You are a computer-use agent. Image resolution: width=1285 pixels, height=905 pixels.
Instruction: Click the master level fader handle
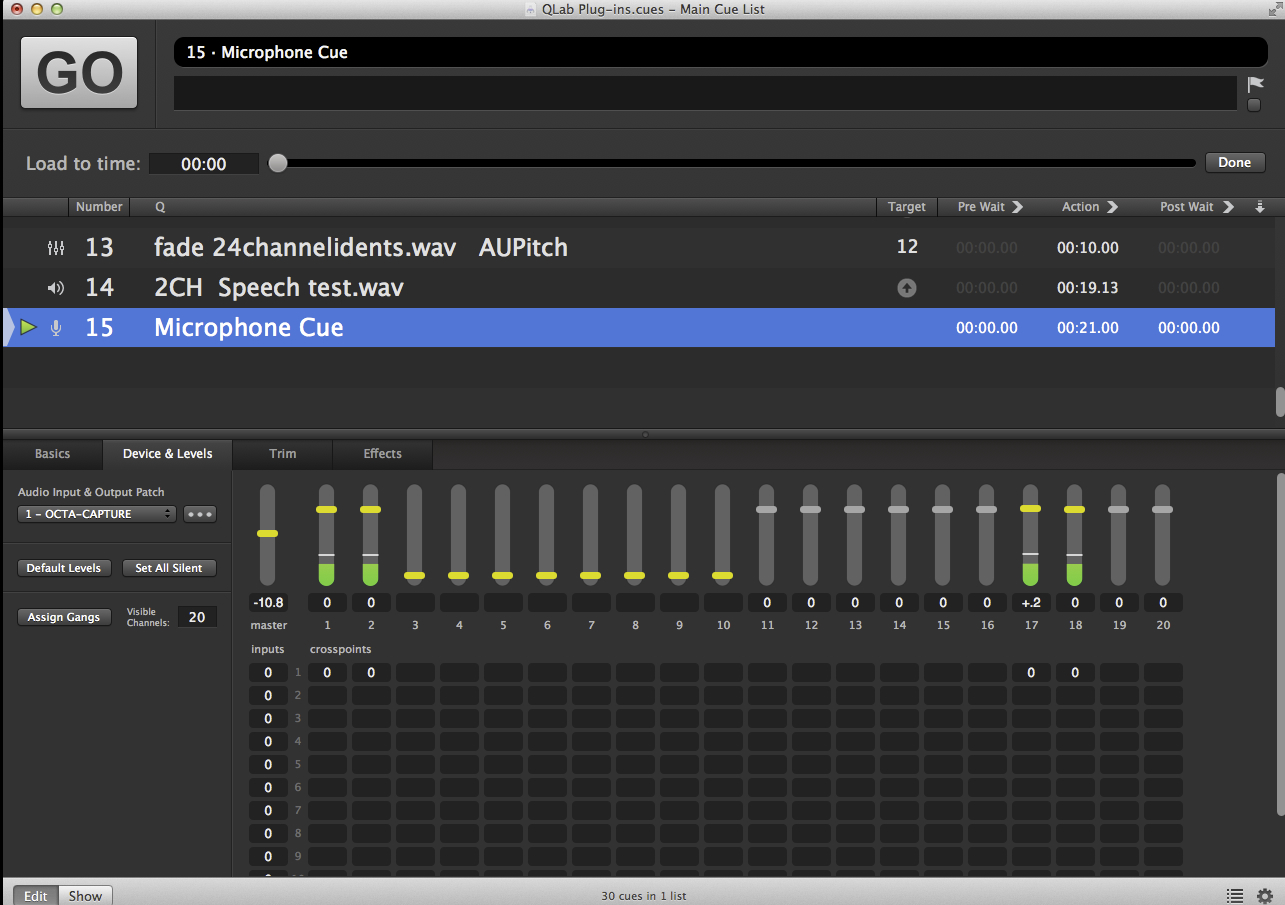point(267,534)
